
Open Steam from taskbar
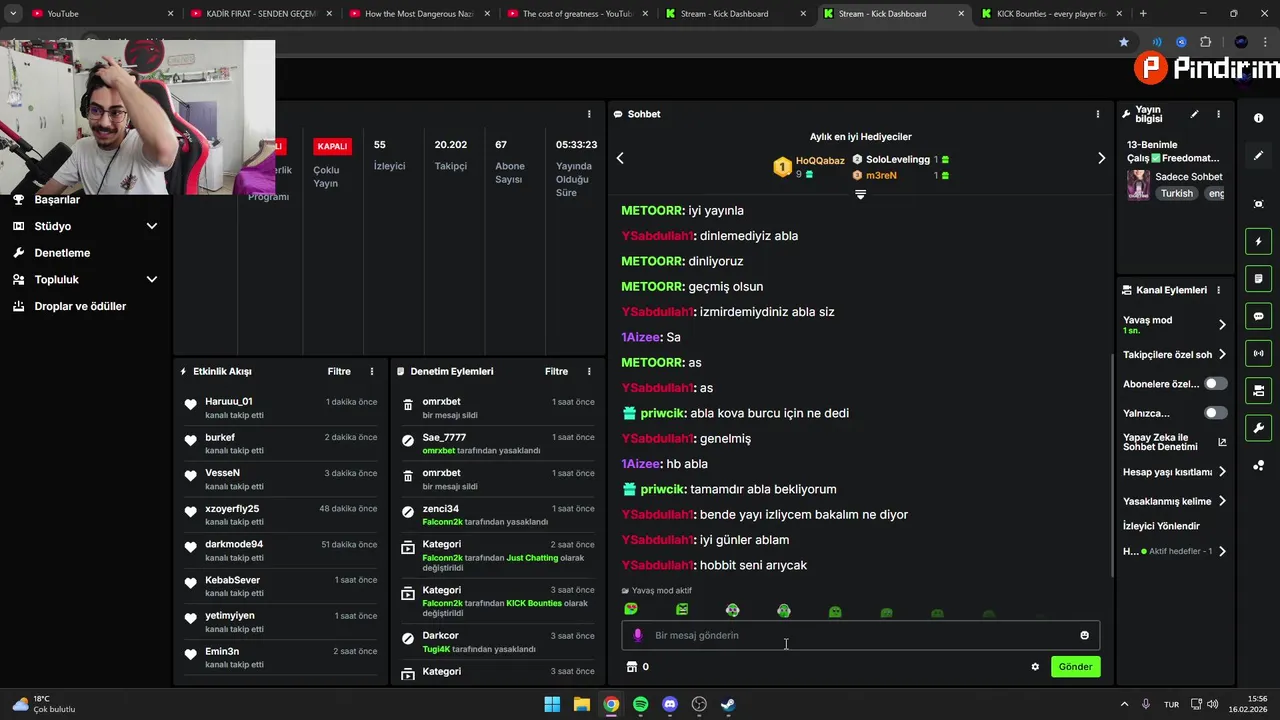728,704
